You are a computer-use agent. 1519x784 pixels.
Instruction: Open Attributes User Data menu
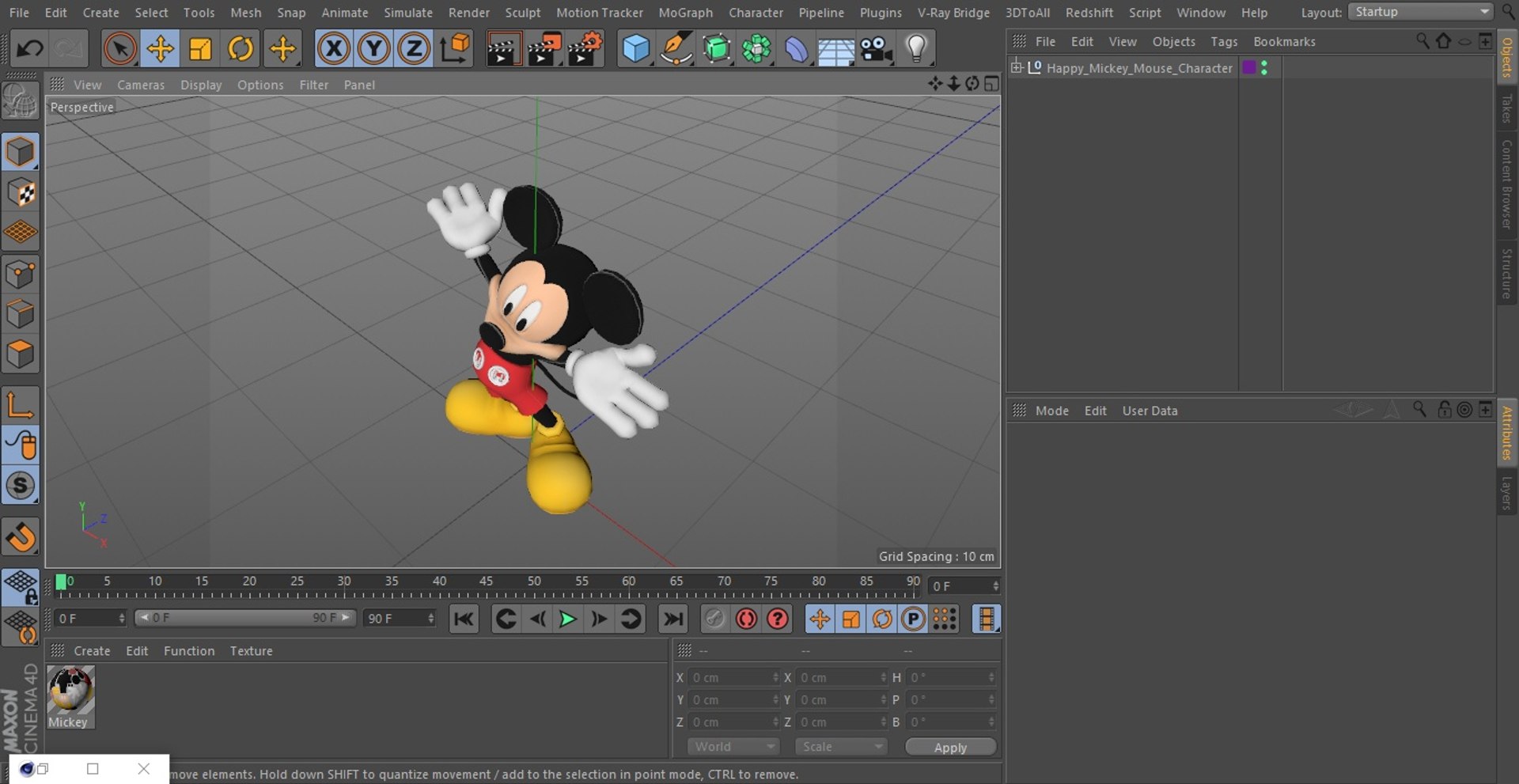(1150, 411)
